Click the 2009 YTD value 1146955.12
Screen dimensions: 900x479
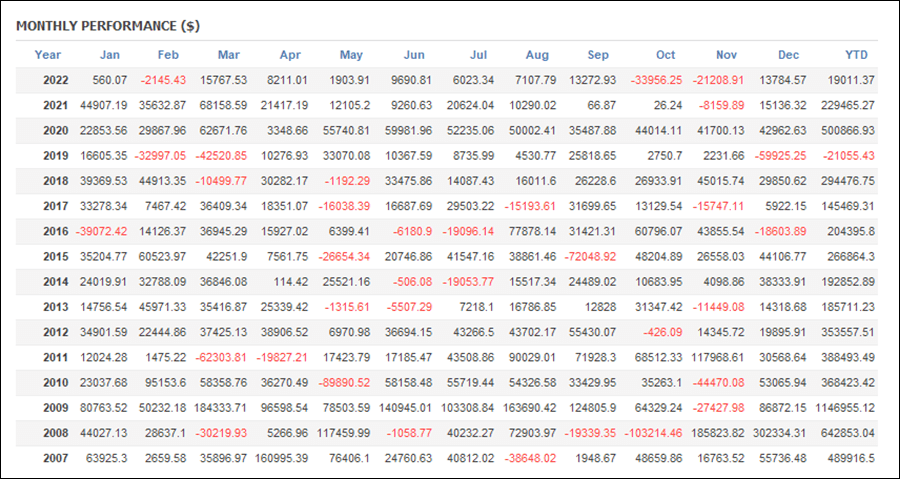[844, 408]
